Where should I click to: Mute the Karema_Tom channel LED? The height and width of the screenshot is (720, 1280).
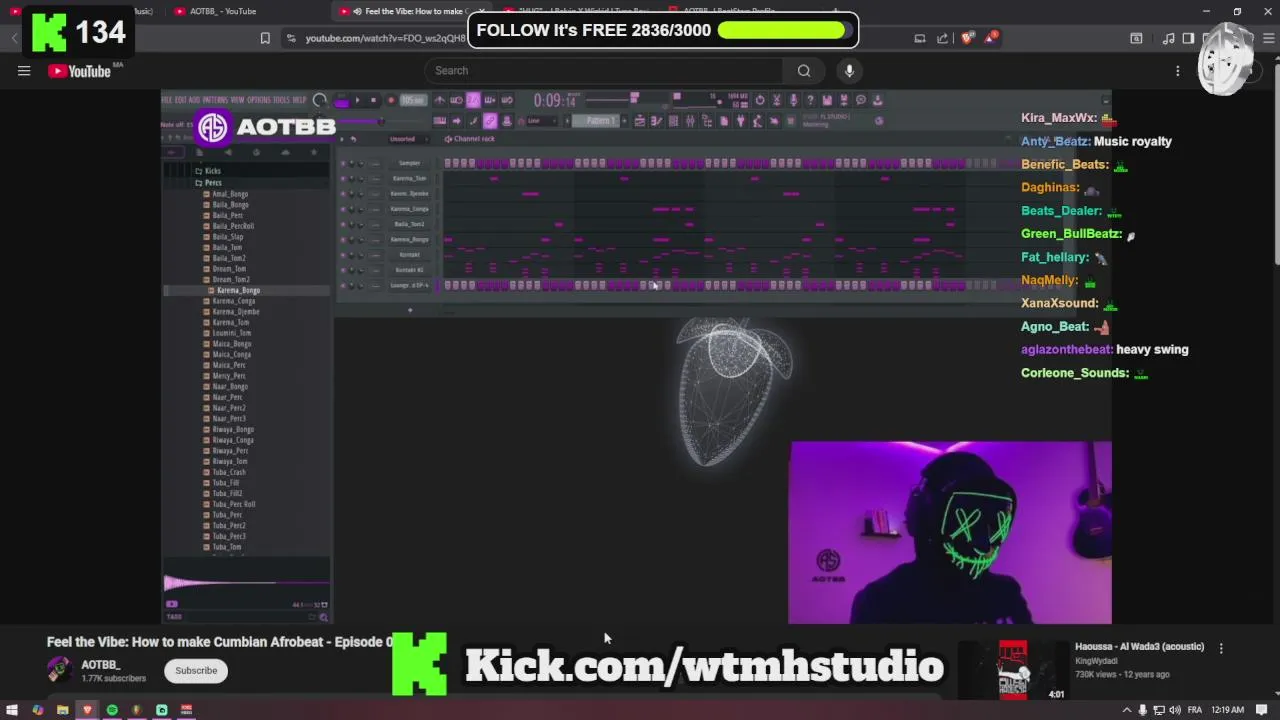click(343, 178)
